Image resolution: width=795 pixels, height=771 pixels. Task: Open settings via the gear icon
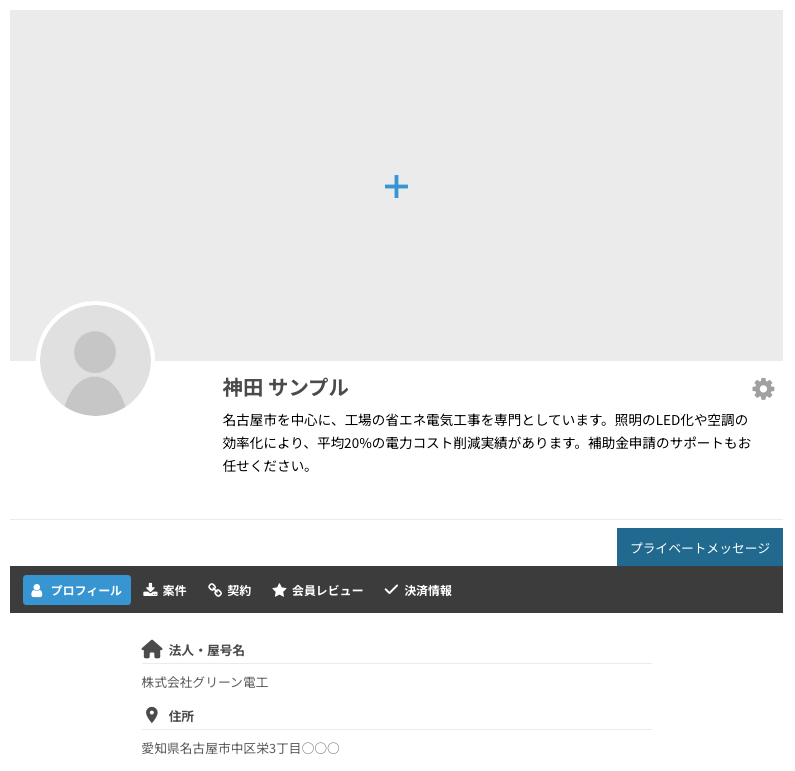coord(763,389)
